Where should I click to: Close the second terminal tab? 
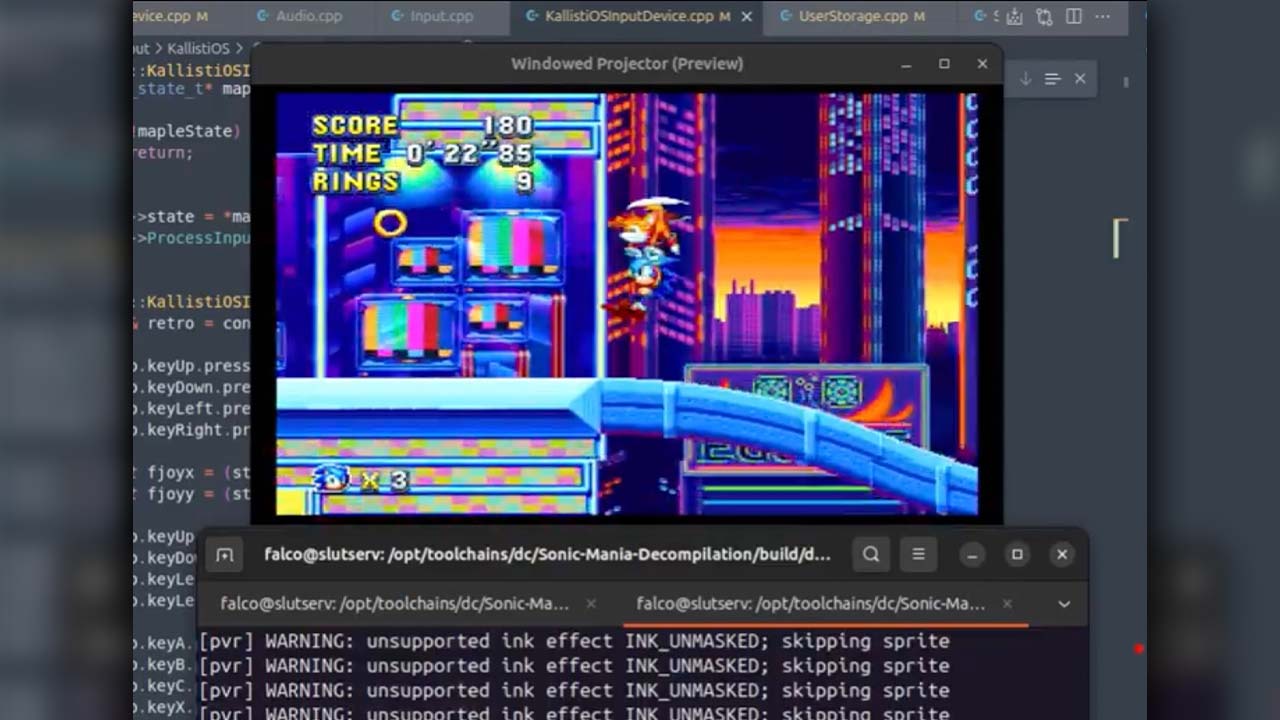[x=1007, y=604]
